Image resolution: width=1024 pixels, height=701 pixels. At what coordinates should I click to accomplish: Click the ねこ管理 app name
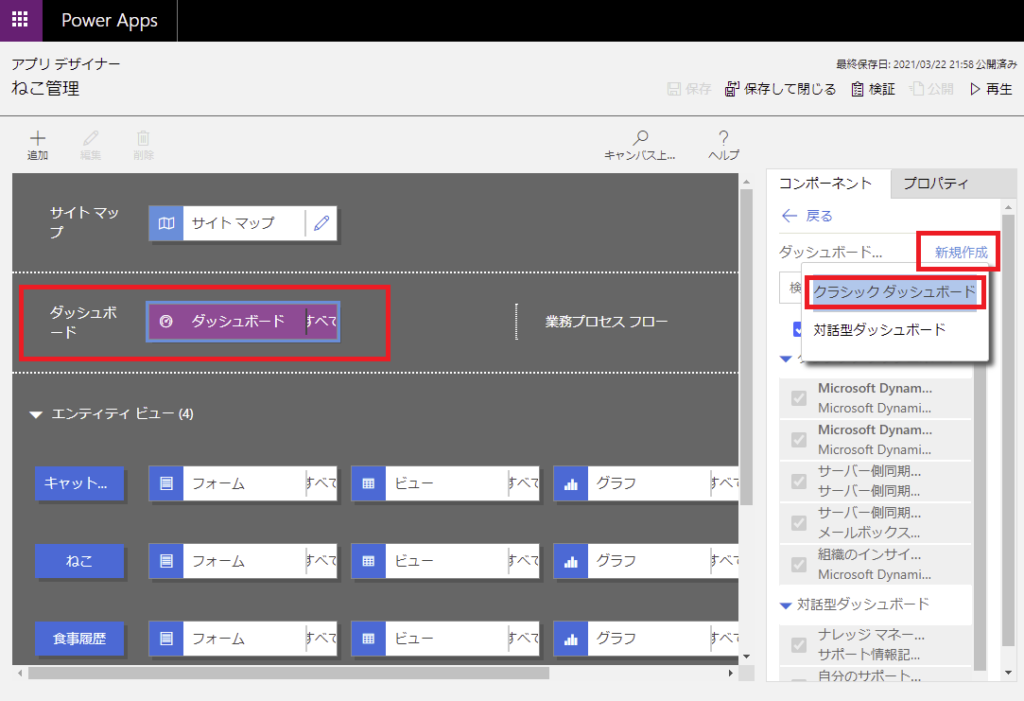[45, 88]
